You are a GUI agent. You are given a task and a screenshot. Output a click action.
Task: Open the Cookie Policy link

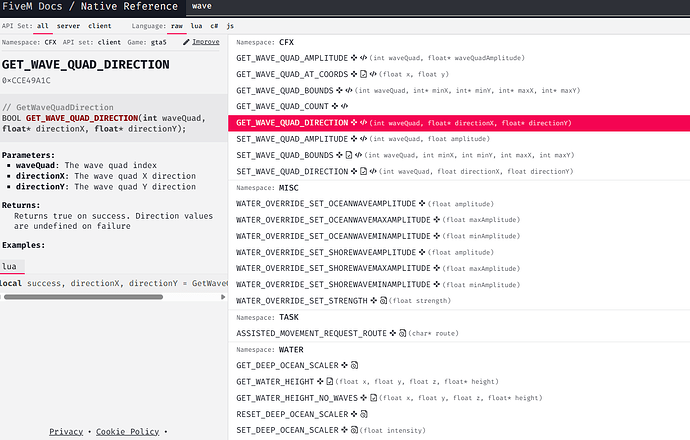coord(128,432)
